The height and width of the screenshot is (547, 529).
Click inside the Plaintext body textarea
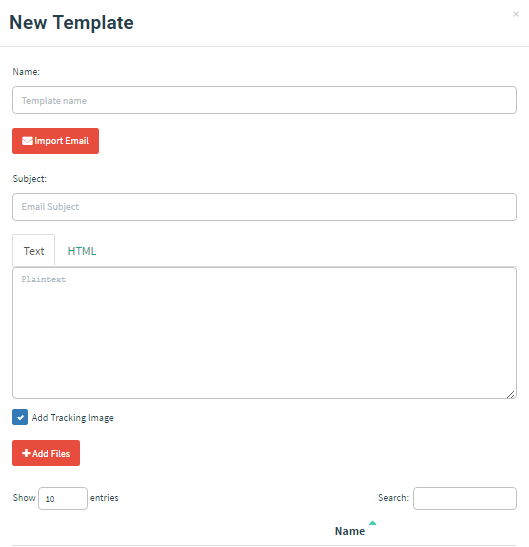click(264, 333)
